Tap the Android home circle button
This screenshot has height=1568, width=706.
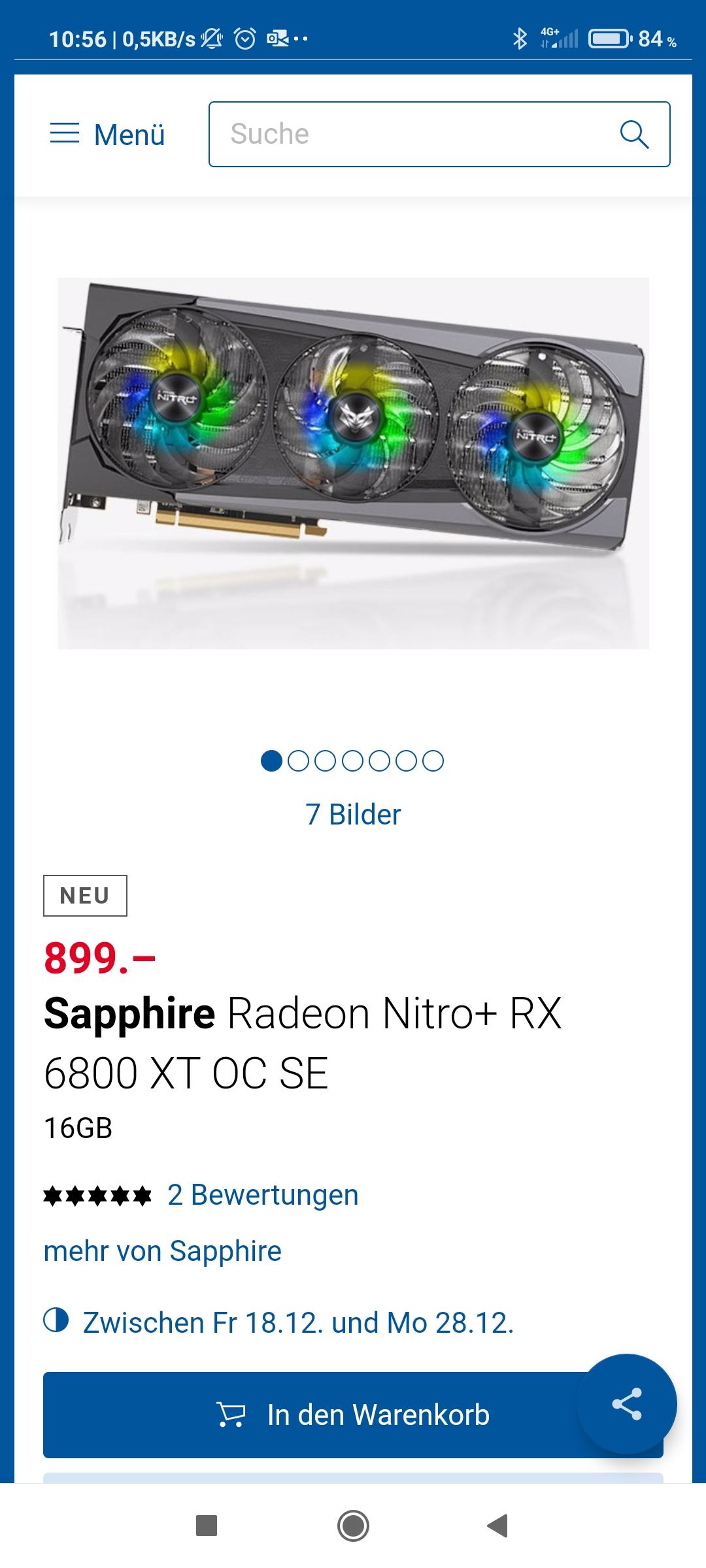coord(353,1526)
